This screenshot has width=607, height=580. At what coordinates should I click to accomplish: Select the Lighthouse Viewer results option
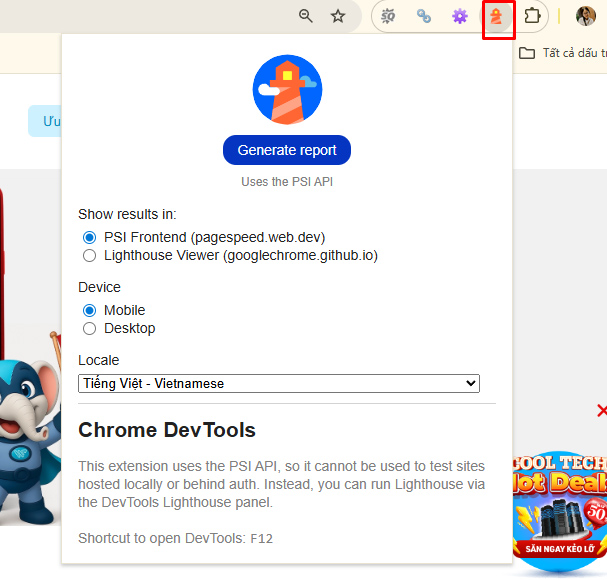(90, 255)
